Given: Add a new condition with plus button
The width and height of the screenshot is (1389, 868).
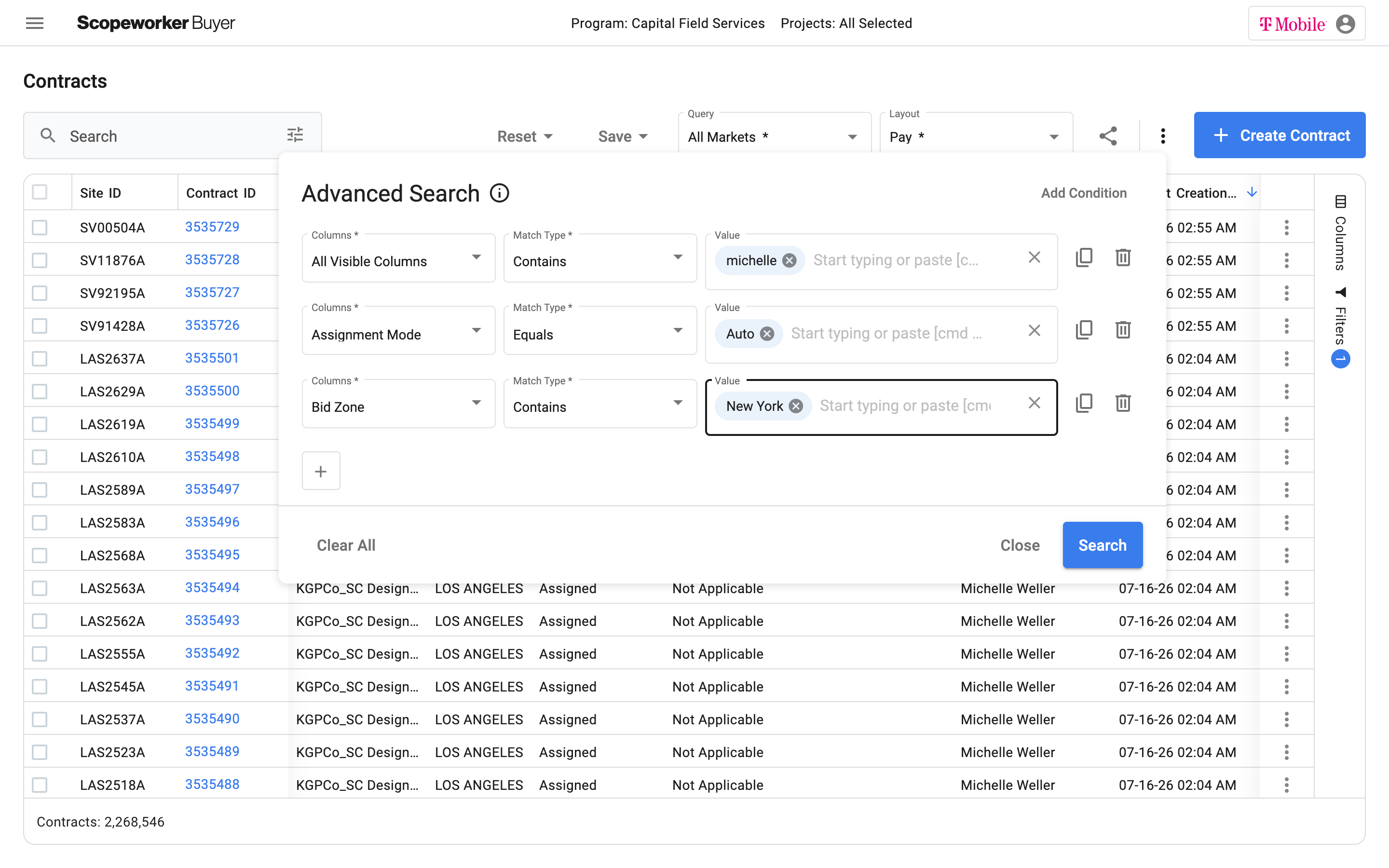Looking at the screenshot, I should pos(321,471).
